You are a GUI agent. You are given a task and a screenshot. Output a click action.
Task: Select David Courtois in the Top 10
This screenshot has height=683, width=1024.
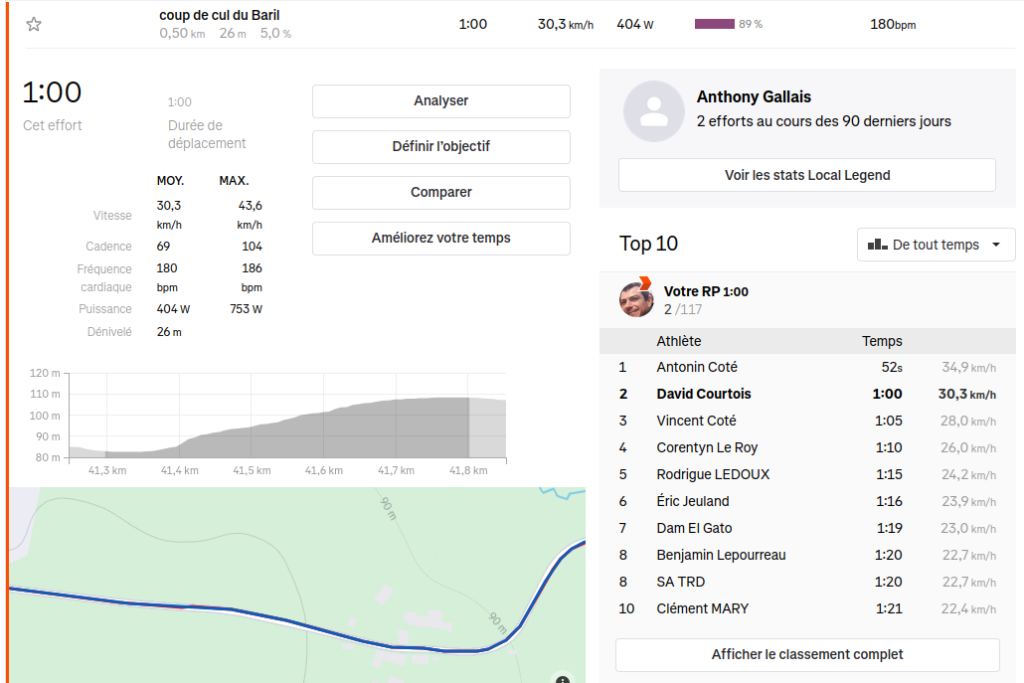704,394
